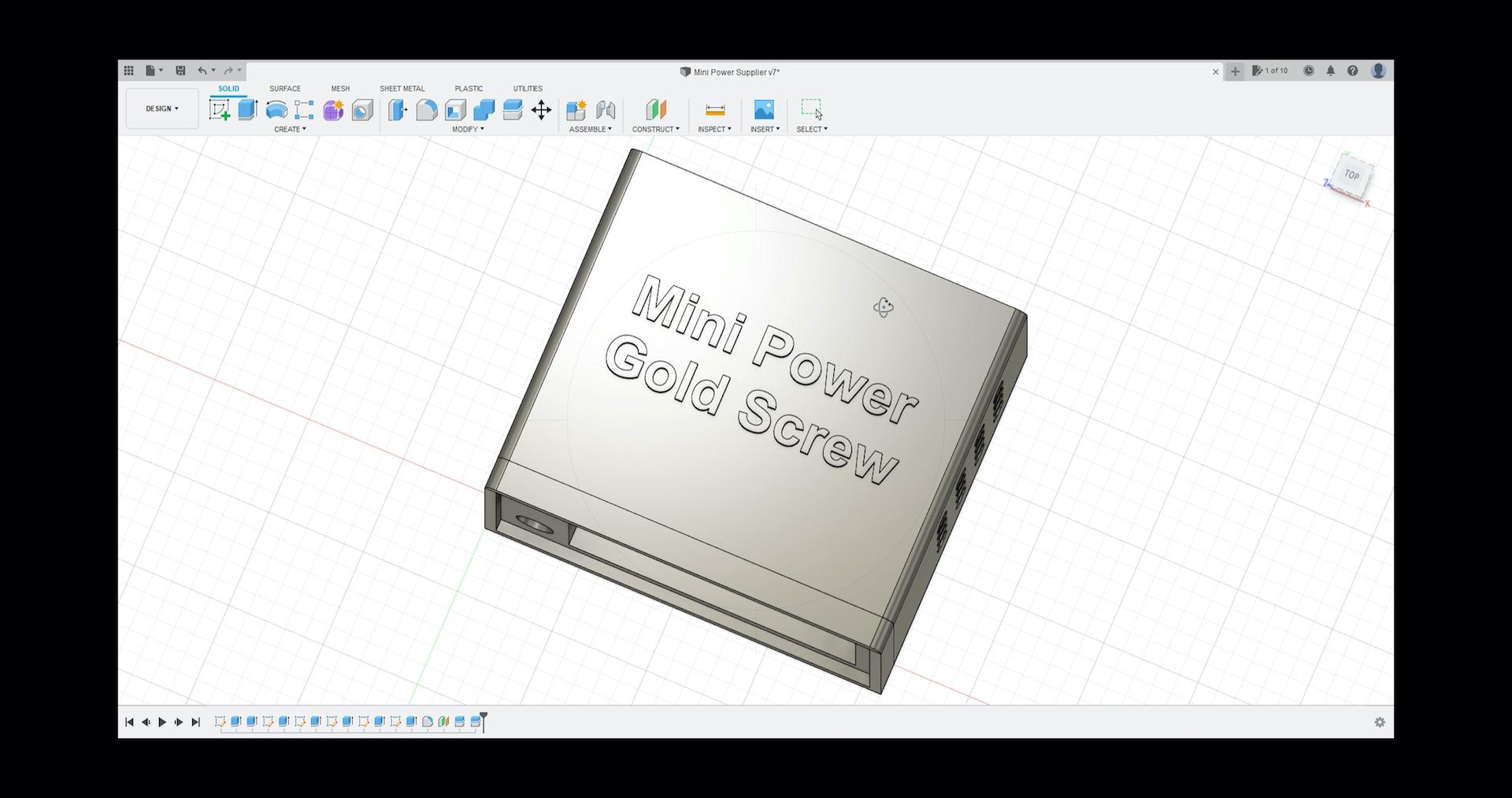Click the purple form icon with a star
Image resolution: width=1512 pixels, height=798 pixels.
pos(333,109)
